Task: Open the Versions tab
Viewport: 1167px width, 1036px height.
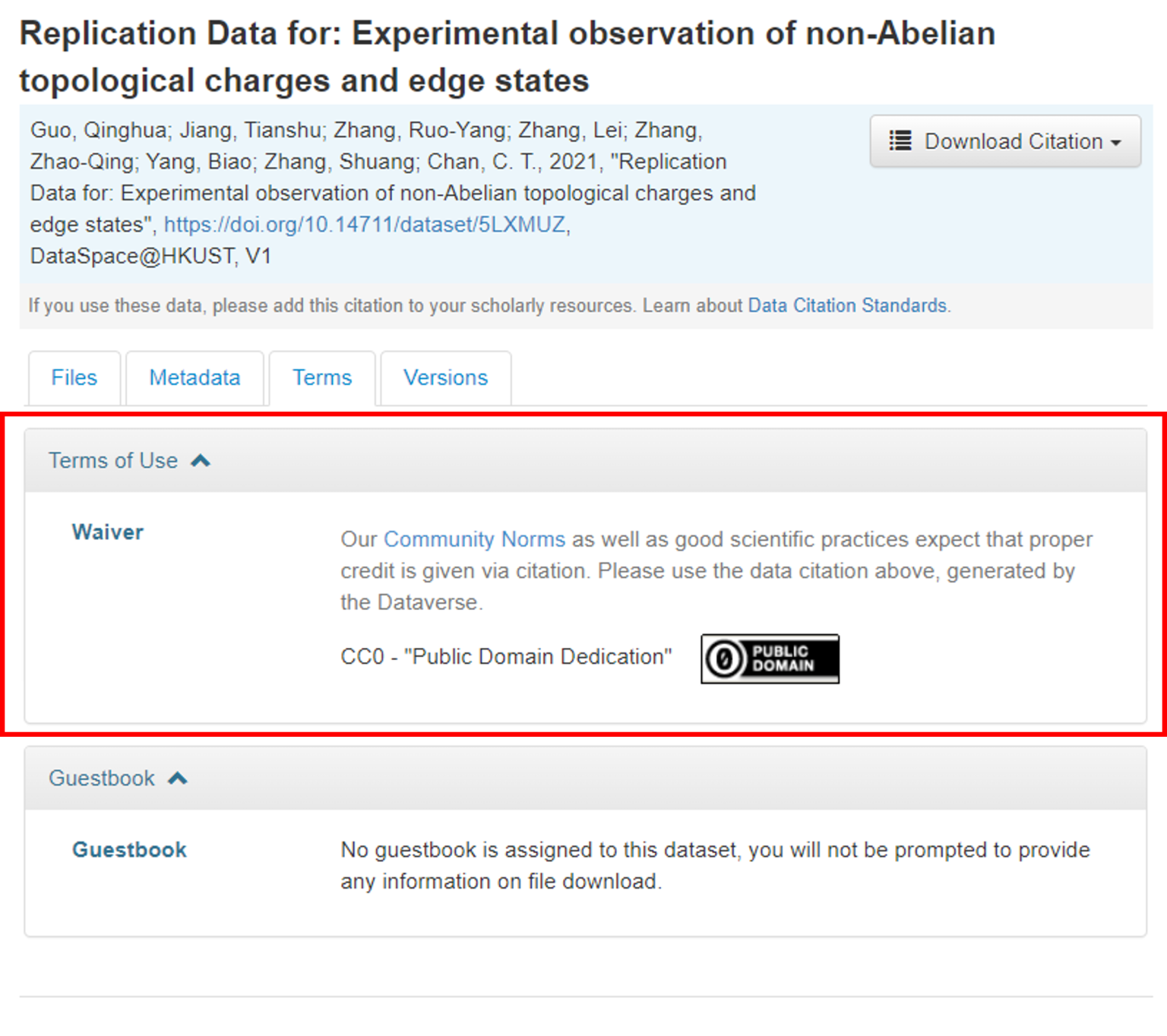Action: [445, 377]
